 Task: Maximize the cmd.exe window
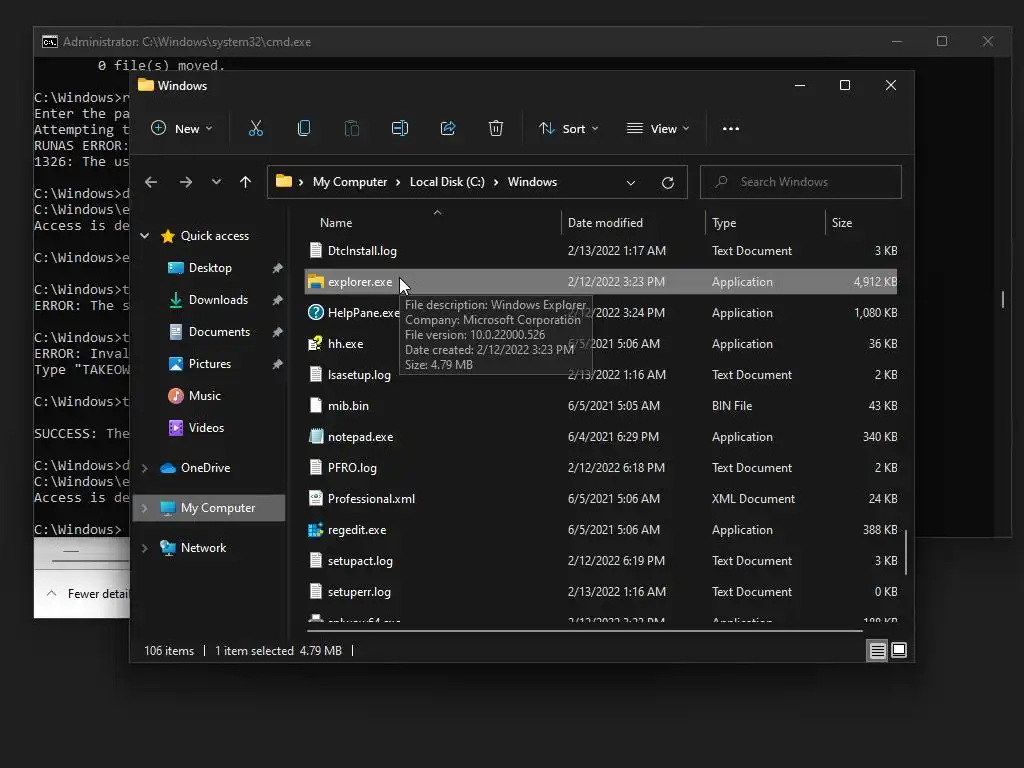tap(942, 41)
